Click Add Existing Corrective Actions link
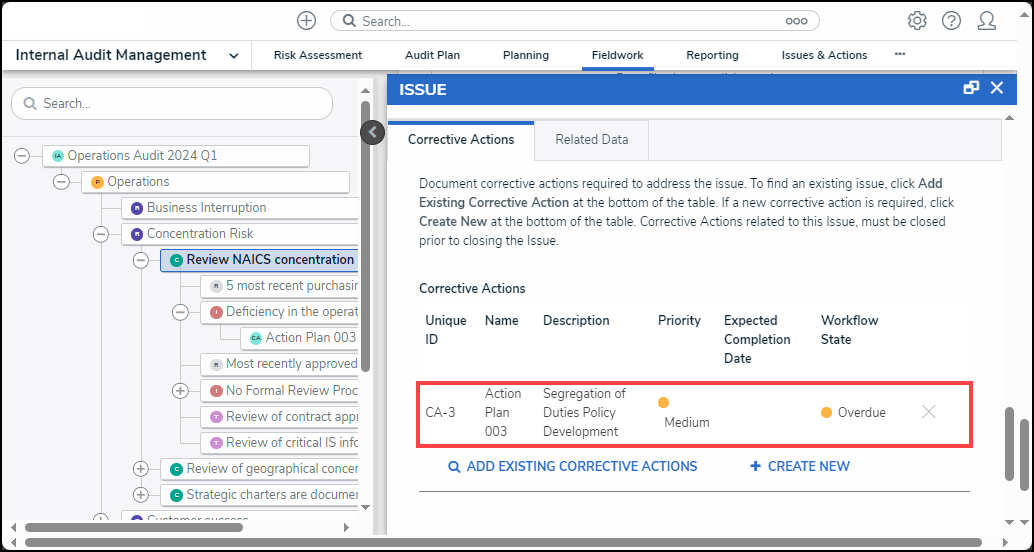Screen dimensions: 1034x552 pyautogui.click(x=572, y=466)
